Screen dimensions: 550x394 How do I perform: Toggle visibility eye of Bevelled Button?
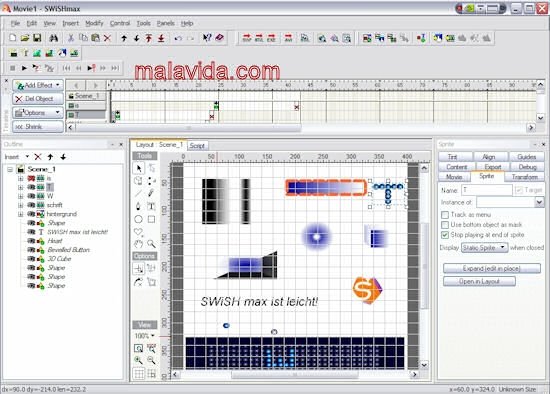pyautogui.click(x=31, y=250)
